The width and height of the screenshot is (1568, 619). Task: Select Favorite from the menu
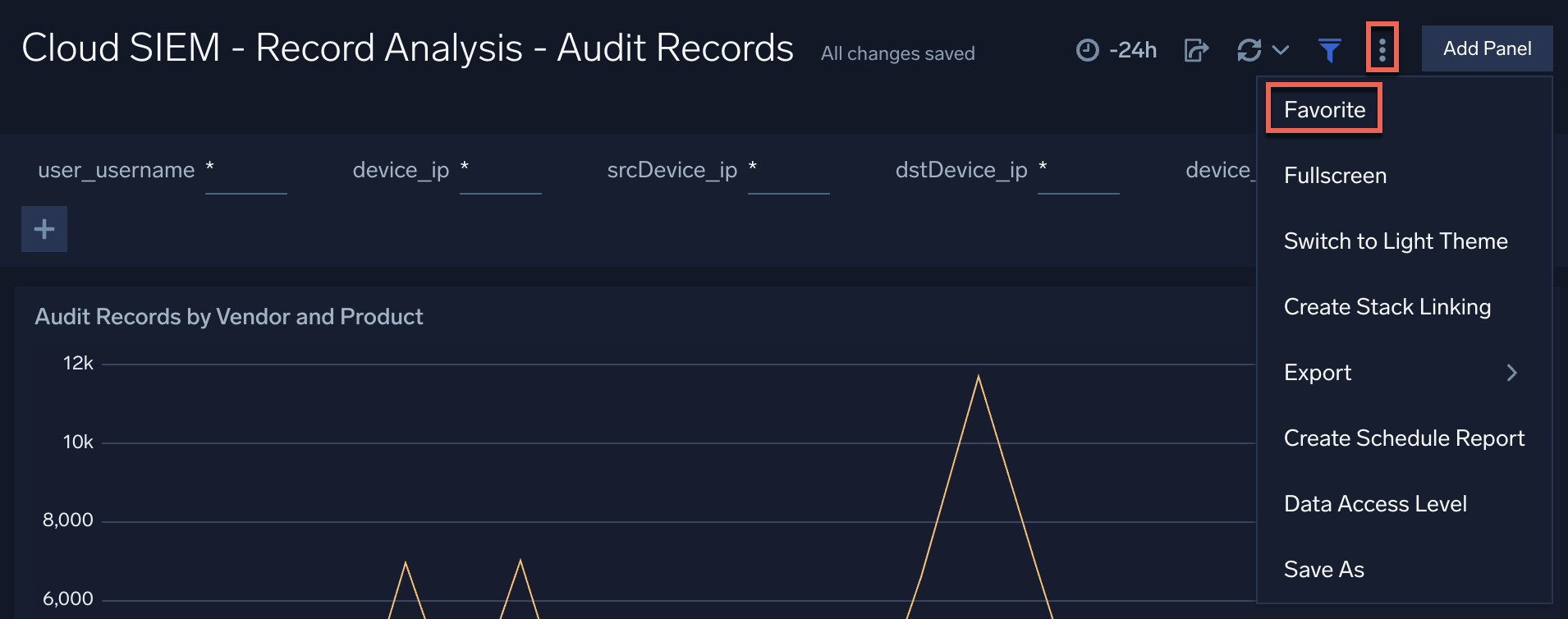coord(1324,109)
